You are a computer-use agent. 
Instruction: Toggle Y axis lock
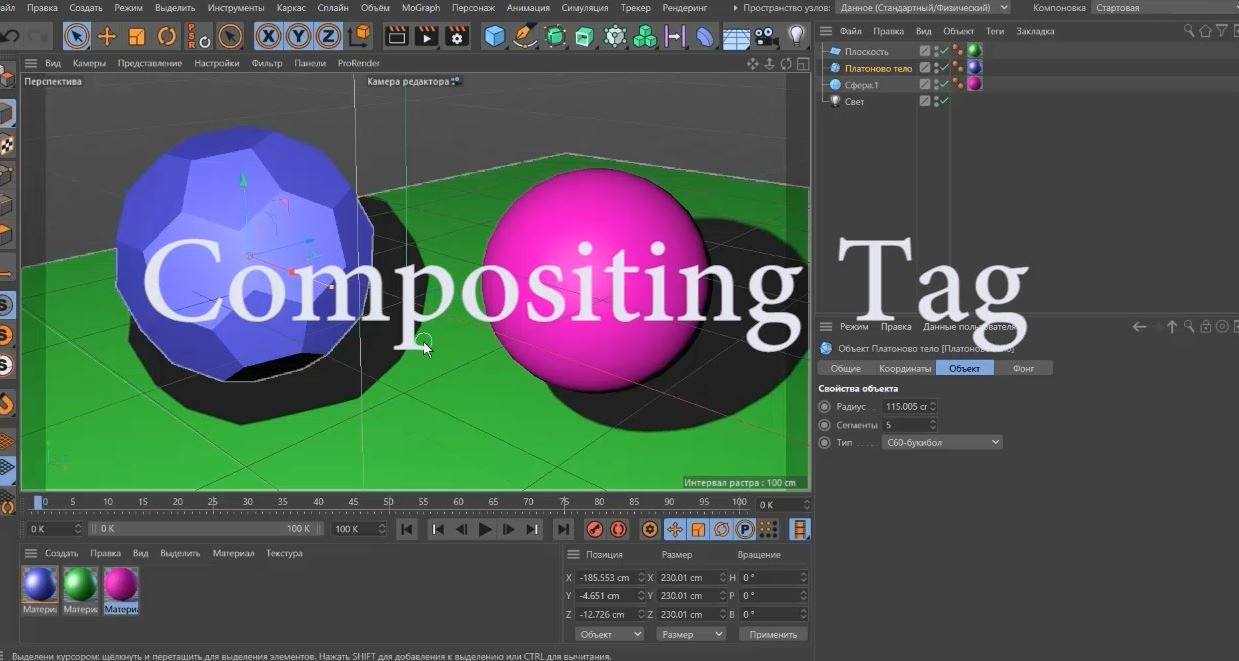pos(297,37)
